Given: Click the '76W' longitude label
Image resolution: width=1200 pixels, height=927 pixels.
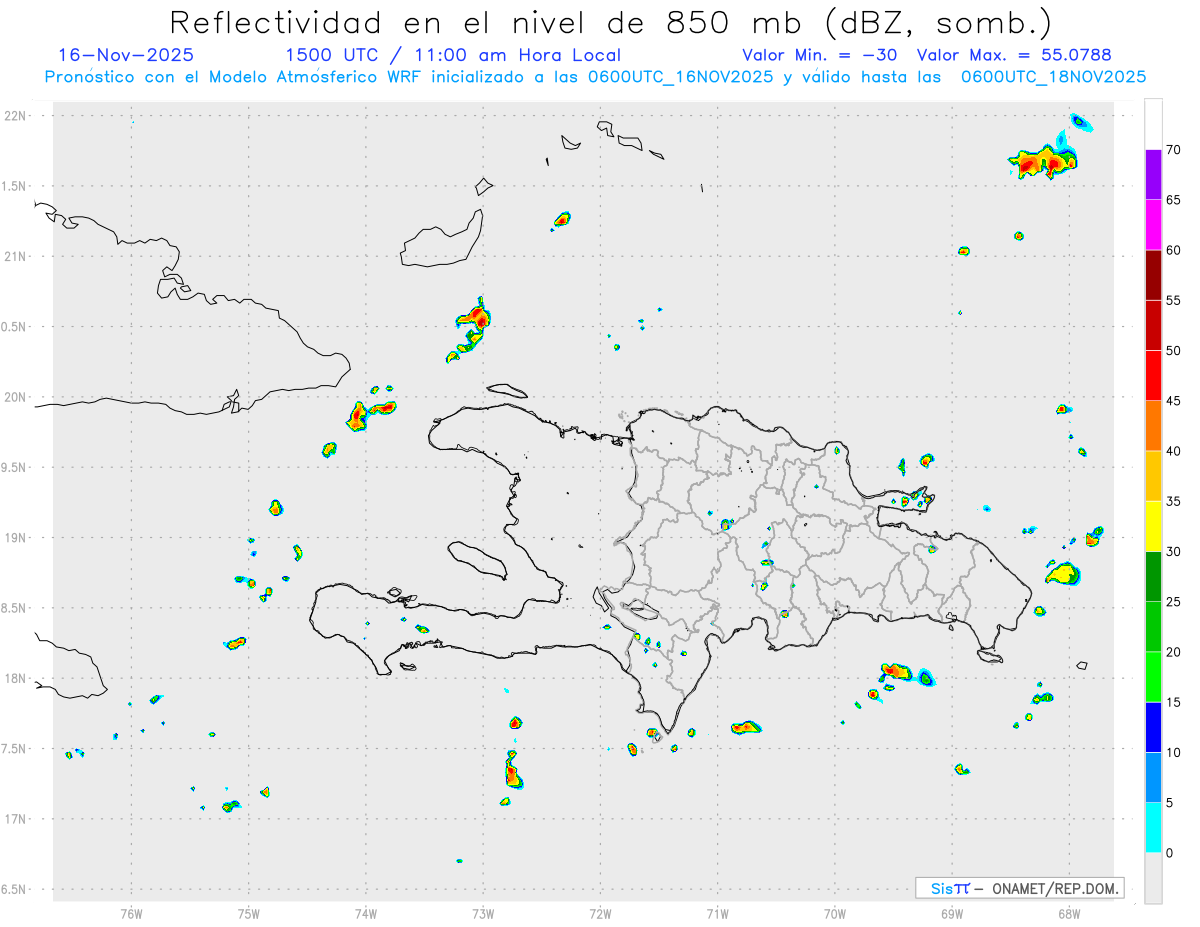Looking at the screenshot, I should [x=131, y=913].
